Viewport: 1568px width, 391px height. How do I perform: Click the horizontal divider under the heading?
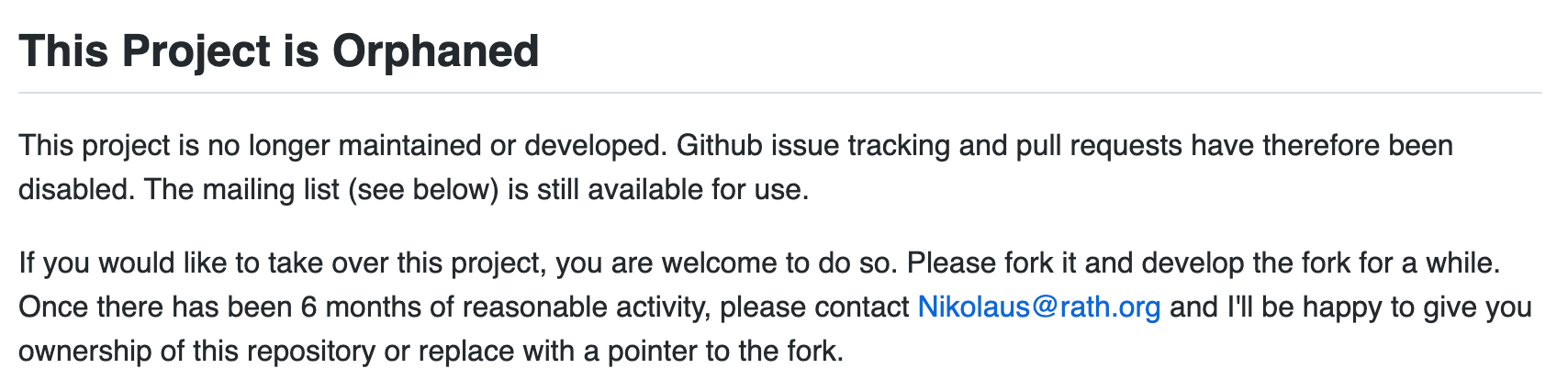780,93
